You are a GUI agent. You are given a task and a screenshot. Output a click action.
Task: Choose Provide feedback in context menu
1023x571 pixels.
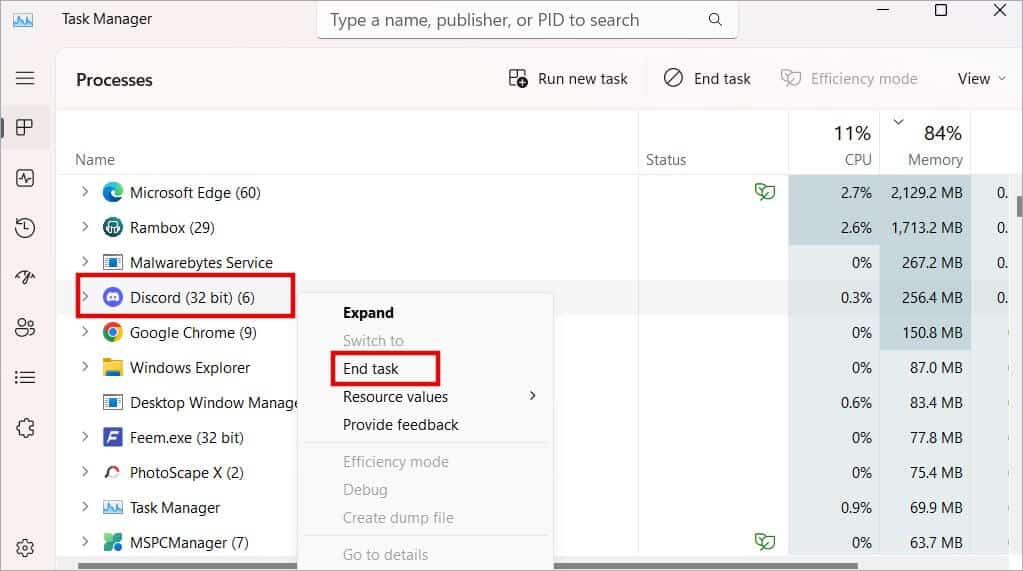click(401, 425)
